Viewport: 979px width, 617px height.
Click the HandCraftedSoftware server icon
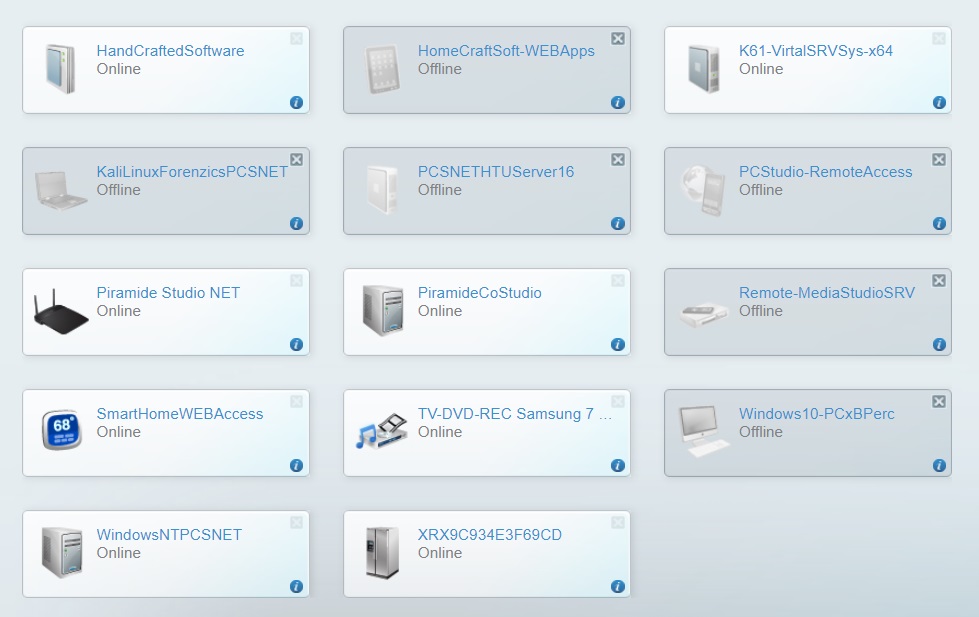pos(61,69)
